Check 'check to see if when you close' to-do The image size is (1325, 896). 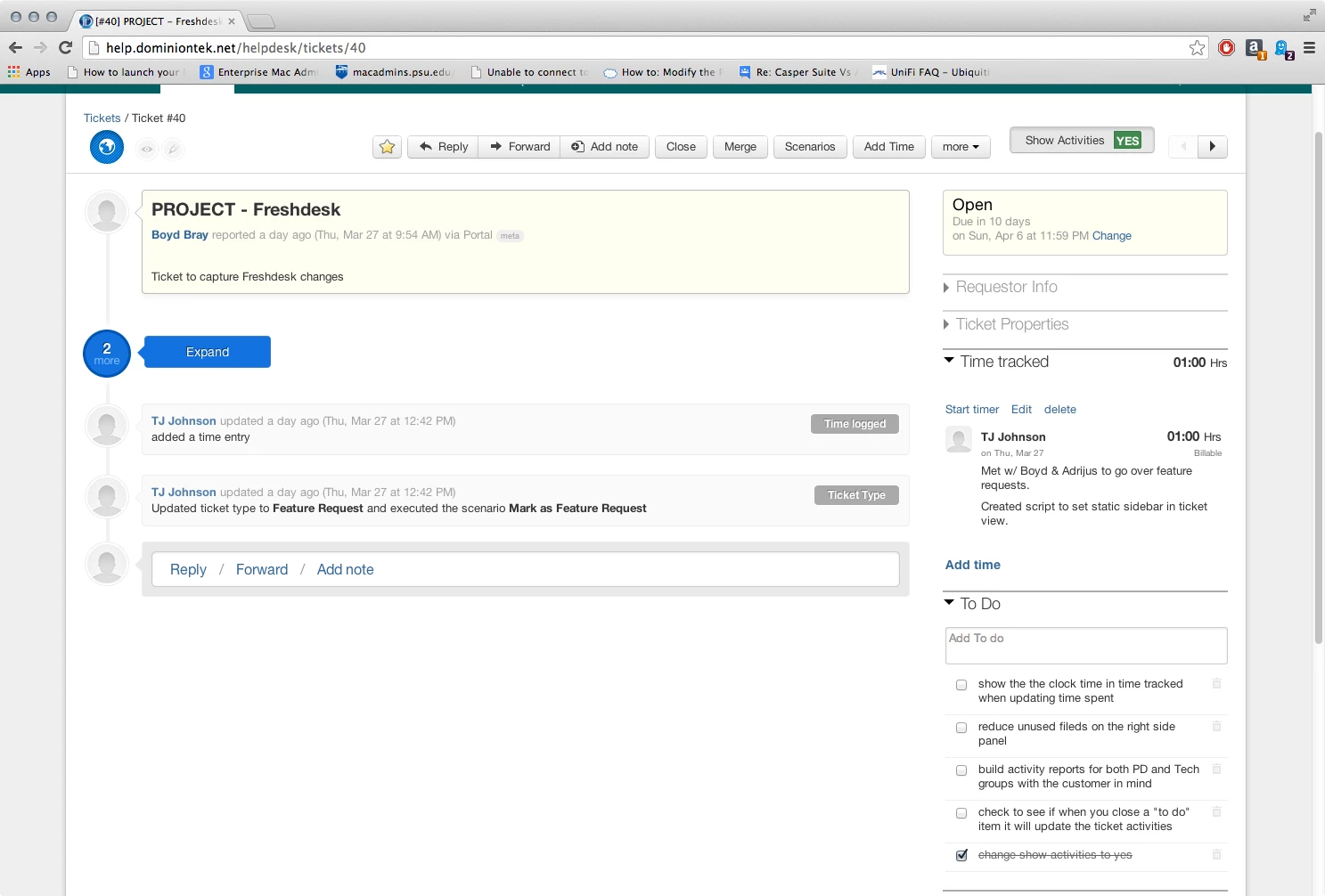pos(961,813)
